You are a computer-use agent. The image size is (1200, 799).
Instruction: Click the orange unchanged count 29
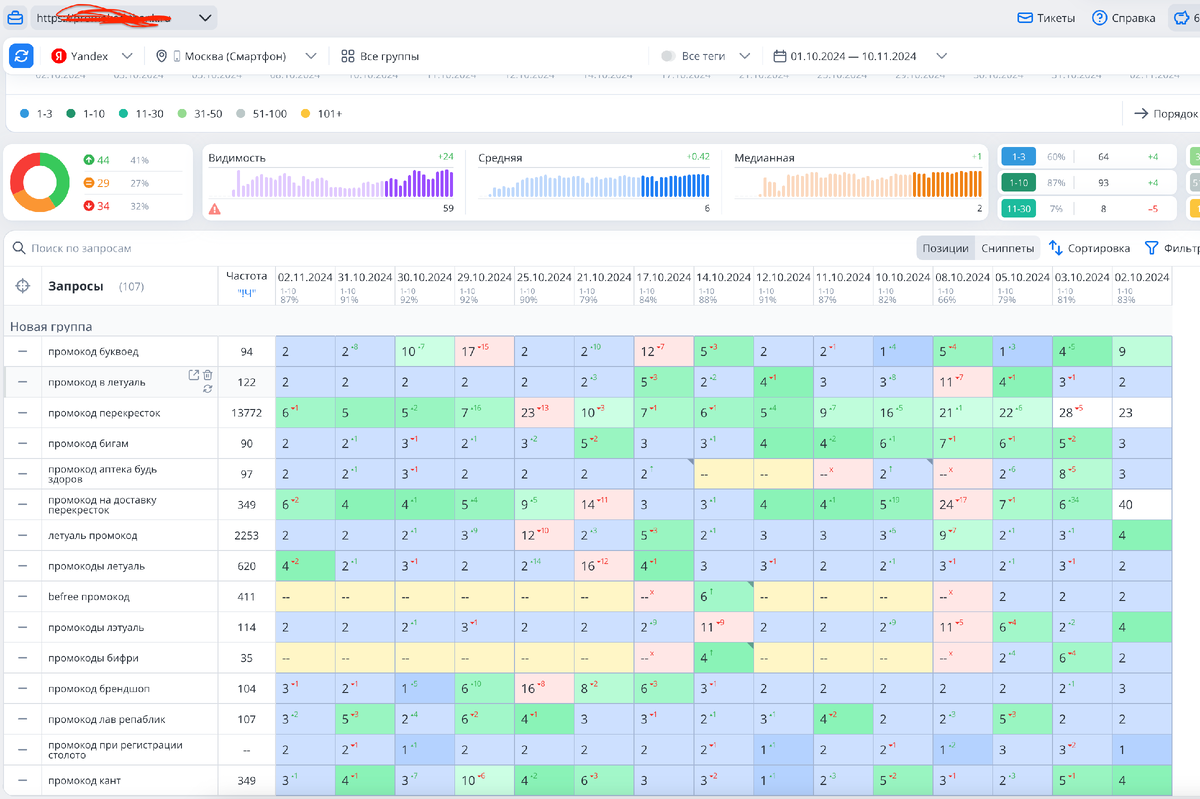pyautogui.click(x=97, y=183)
